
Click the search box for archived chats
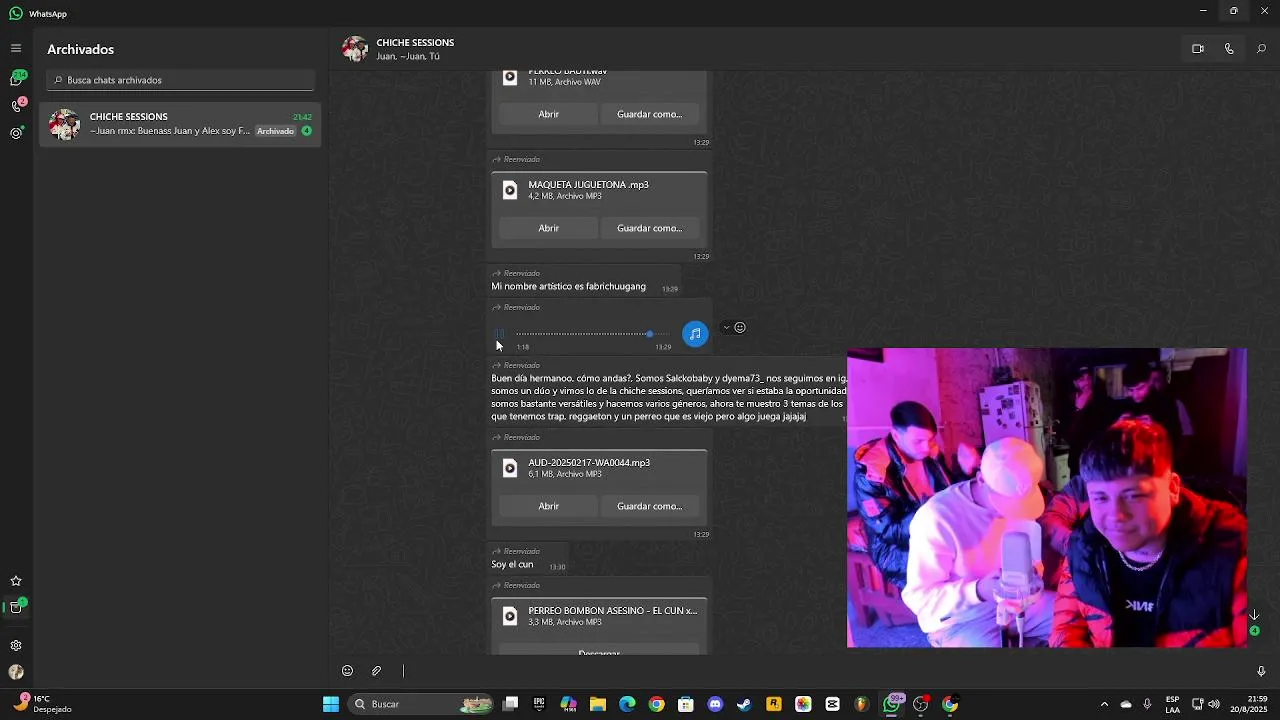pyautogui.click(x=181, y=80)
